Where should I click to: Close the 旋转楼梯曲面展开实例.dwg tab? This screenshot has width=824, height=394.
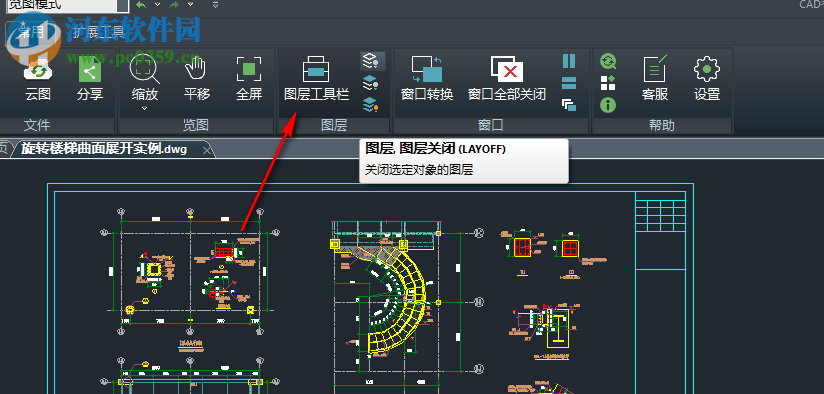coord(208,150)
